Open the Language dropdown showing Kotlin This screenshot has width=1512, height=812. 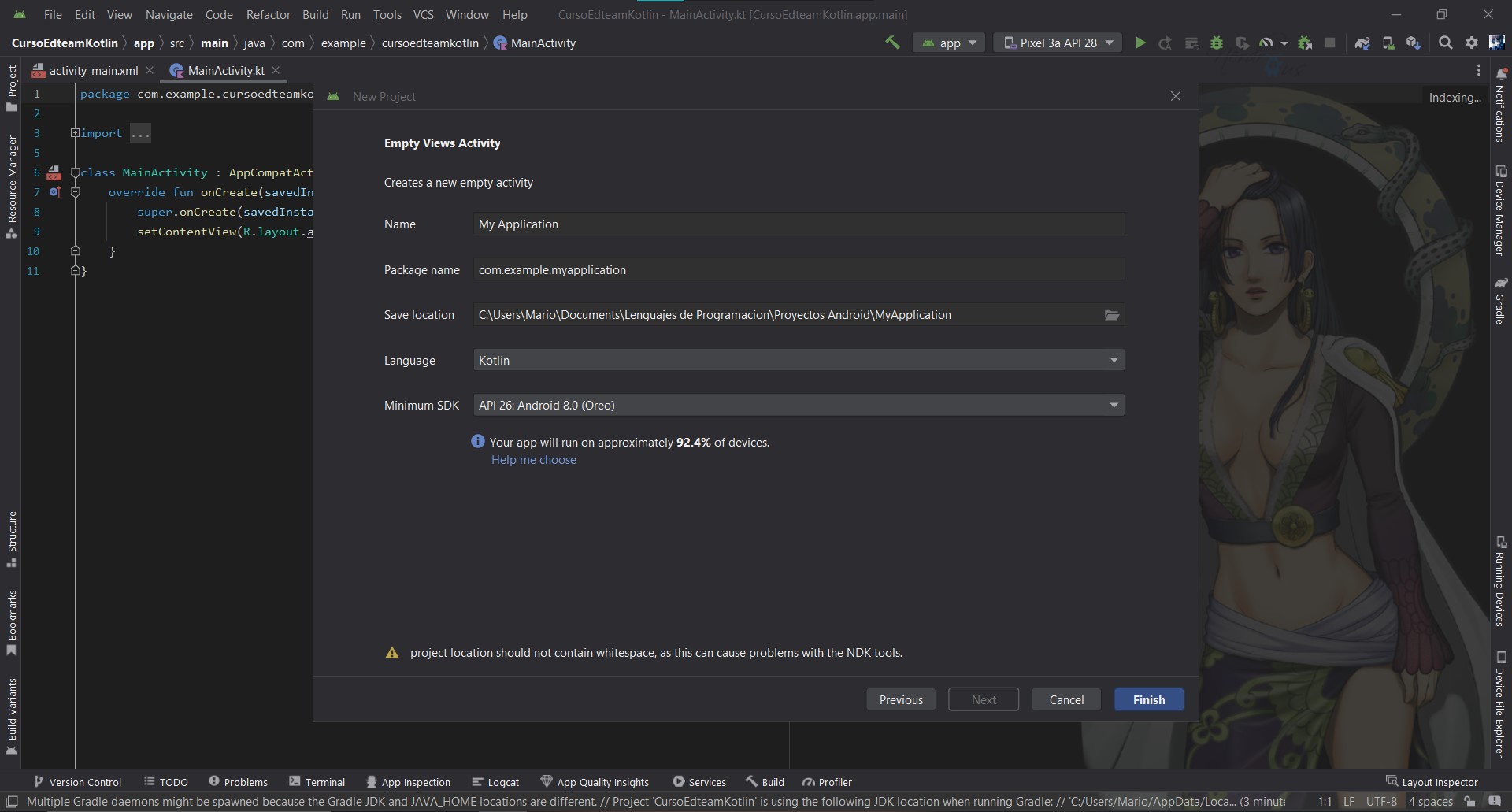pyautogui.click(x=799, y=360)
